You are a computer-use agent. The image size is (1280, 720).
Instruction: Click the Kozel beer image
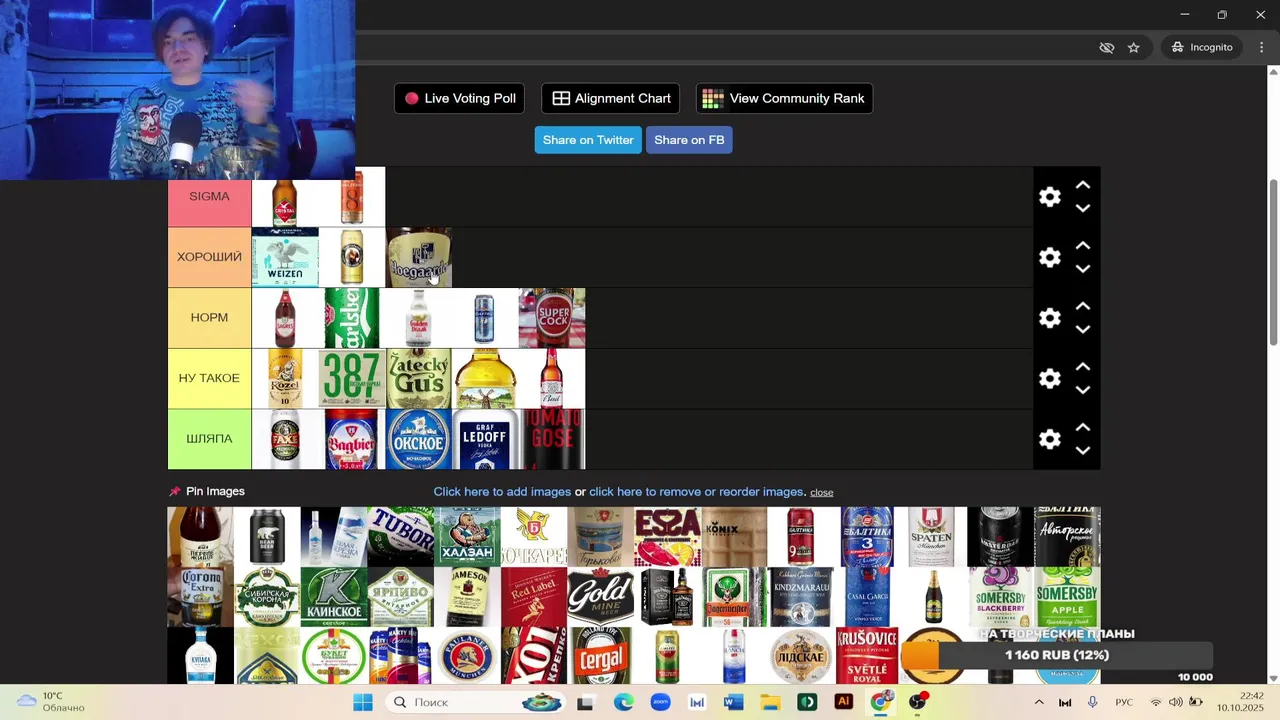click(285, 378)
